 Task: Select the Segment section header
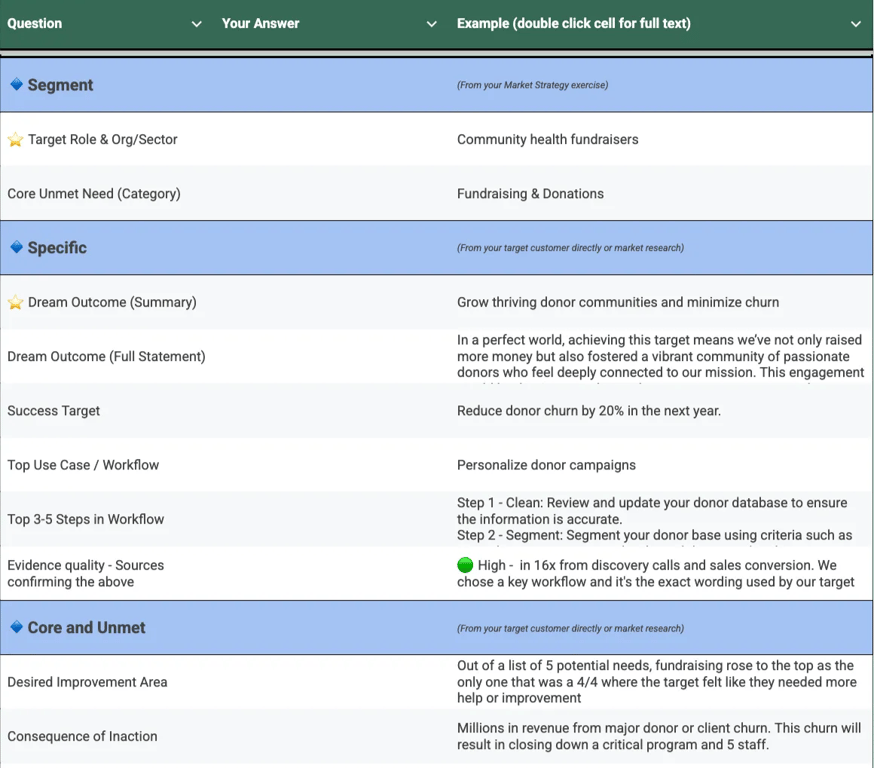pyautogui.click(x=61, y=86)
